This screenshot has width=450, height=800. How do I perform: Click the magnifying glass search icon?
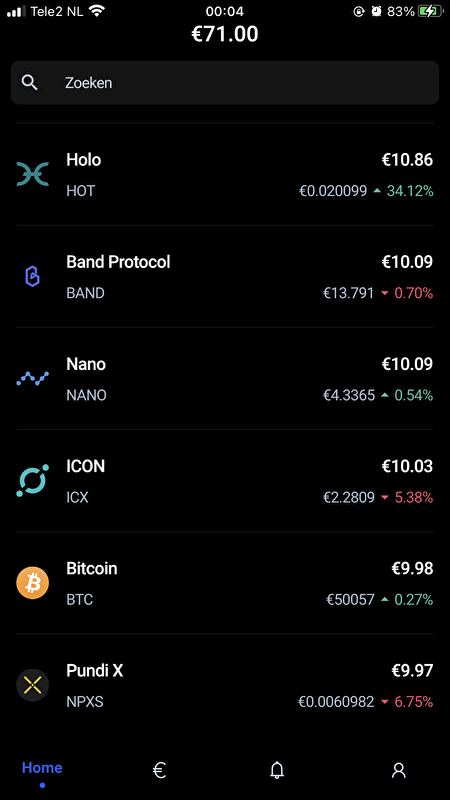pyautogui.click(x=30, y=83)
